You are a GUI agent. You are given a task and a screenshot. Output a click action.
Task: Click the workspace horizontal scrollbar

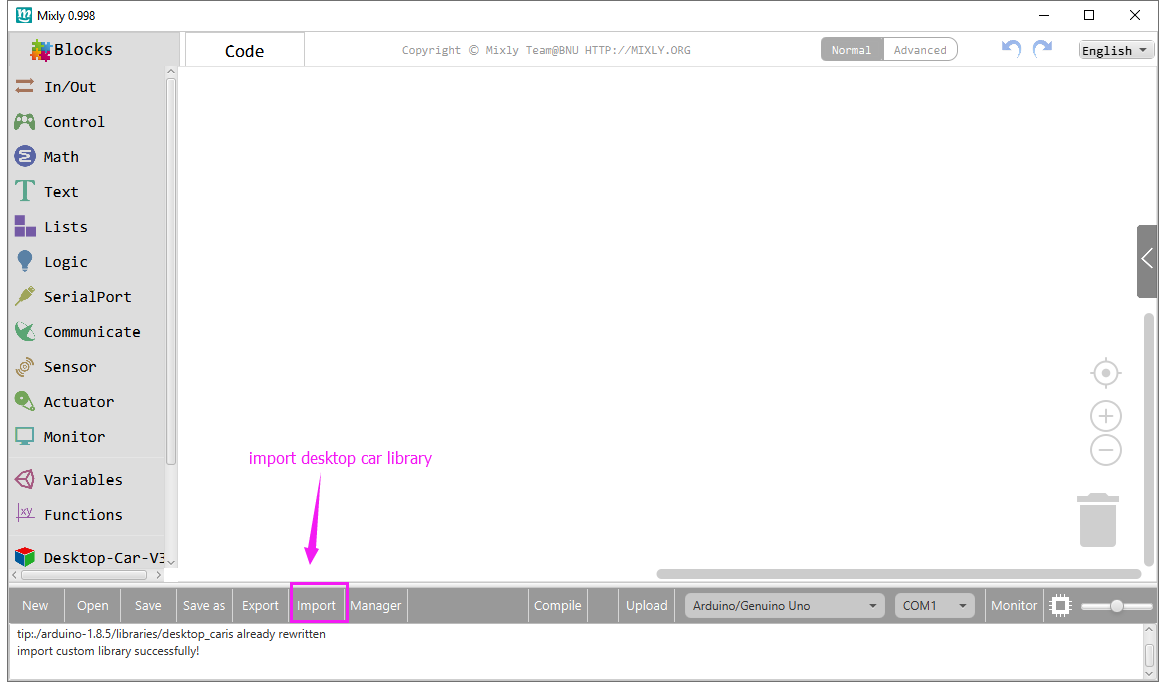click(x=898, y=574)
